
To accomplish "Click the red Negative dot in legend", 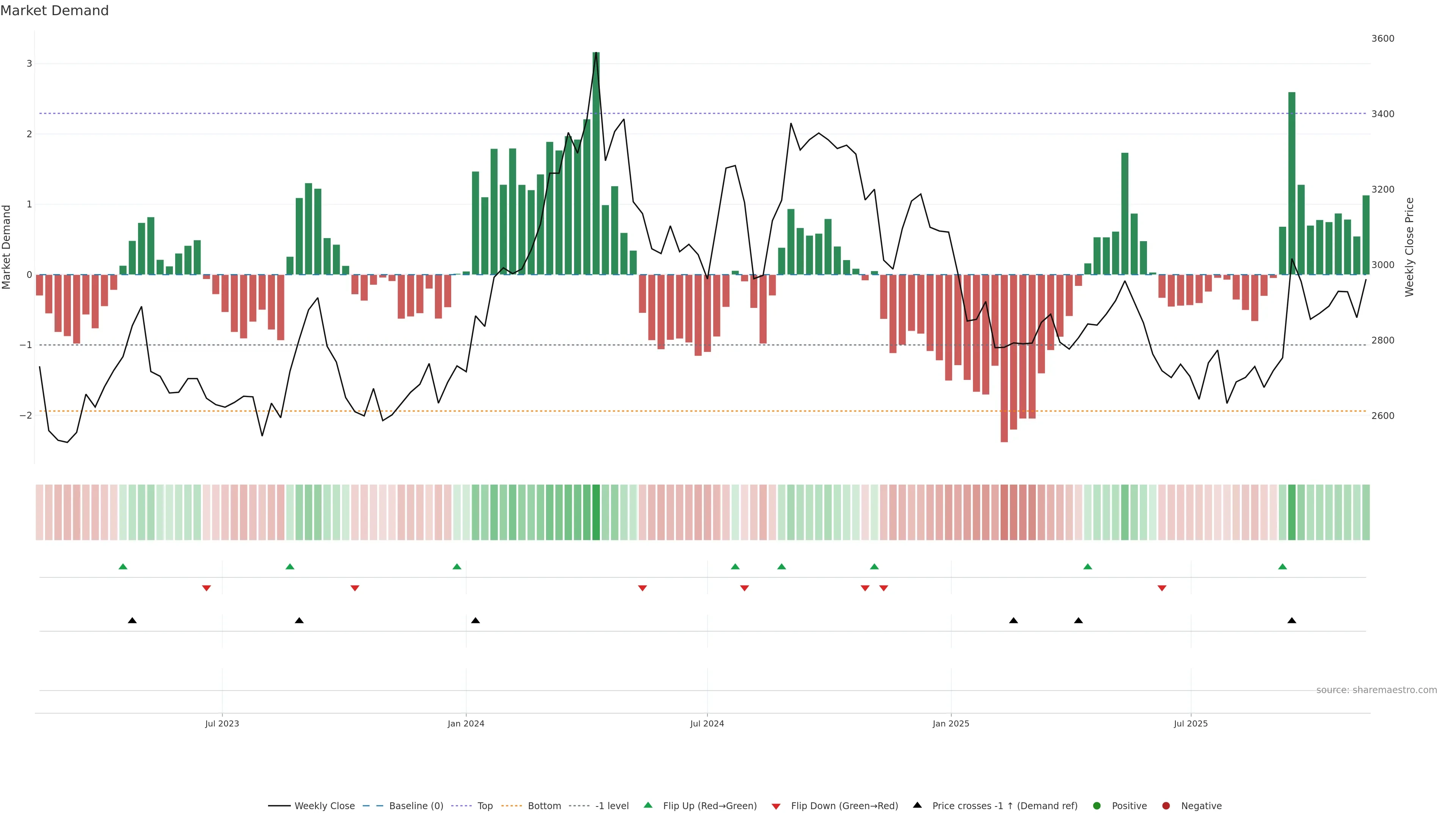I will 1166,805.
